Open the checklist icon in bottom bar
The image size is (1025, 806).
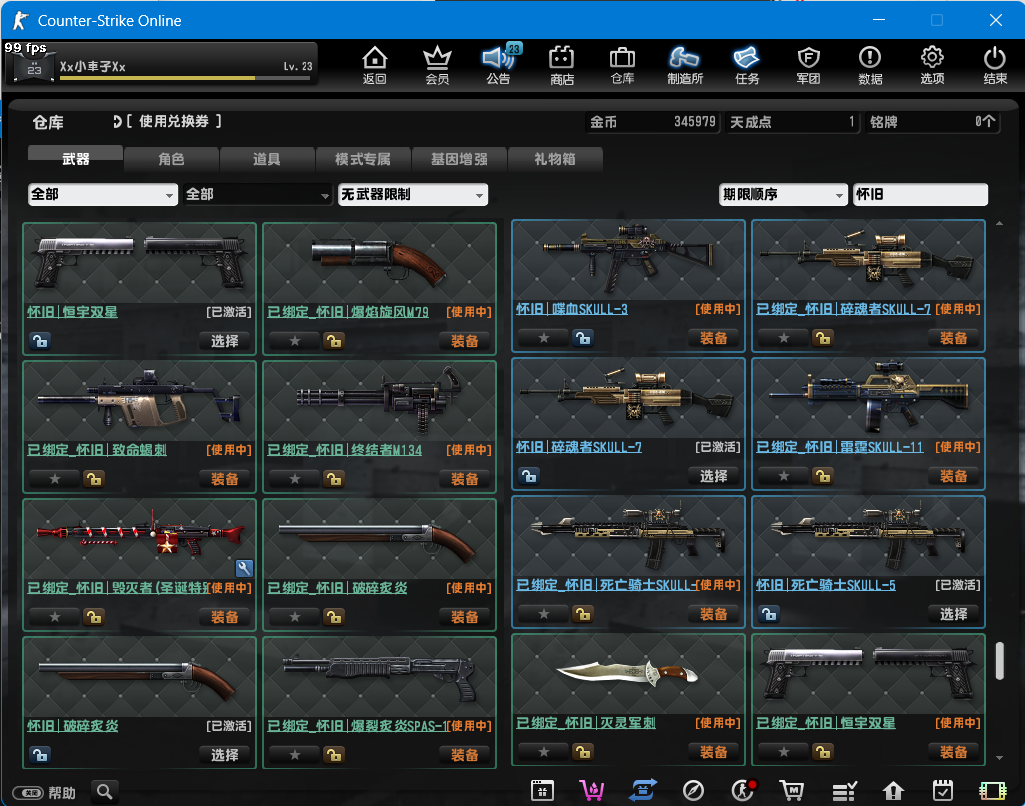click(x=844, y=791)
